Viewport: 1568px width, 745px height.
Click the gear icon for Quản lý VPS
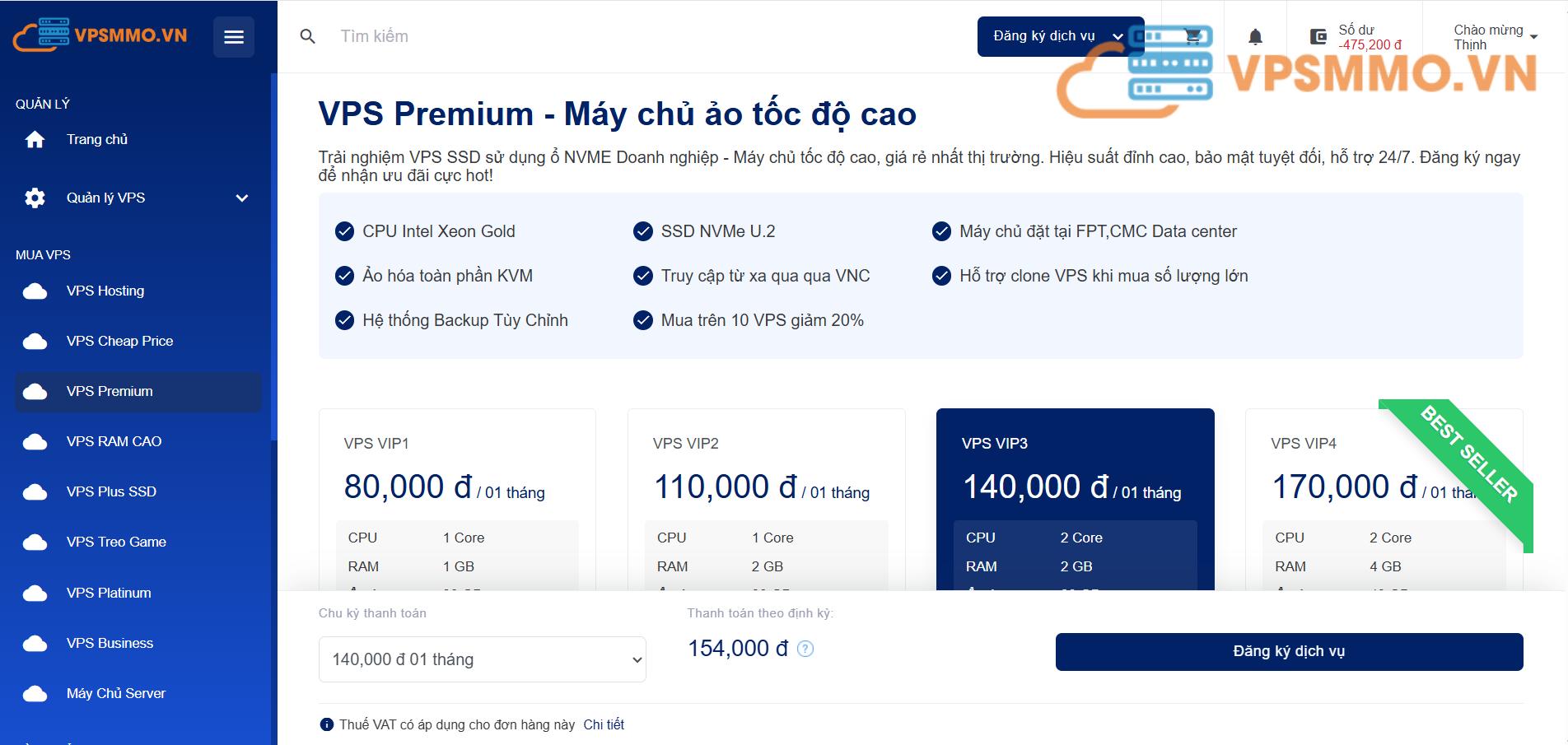point(35,198)
